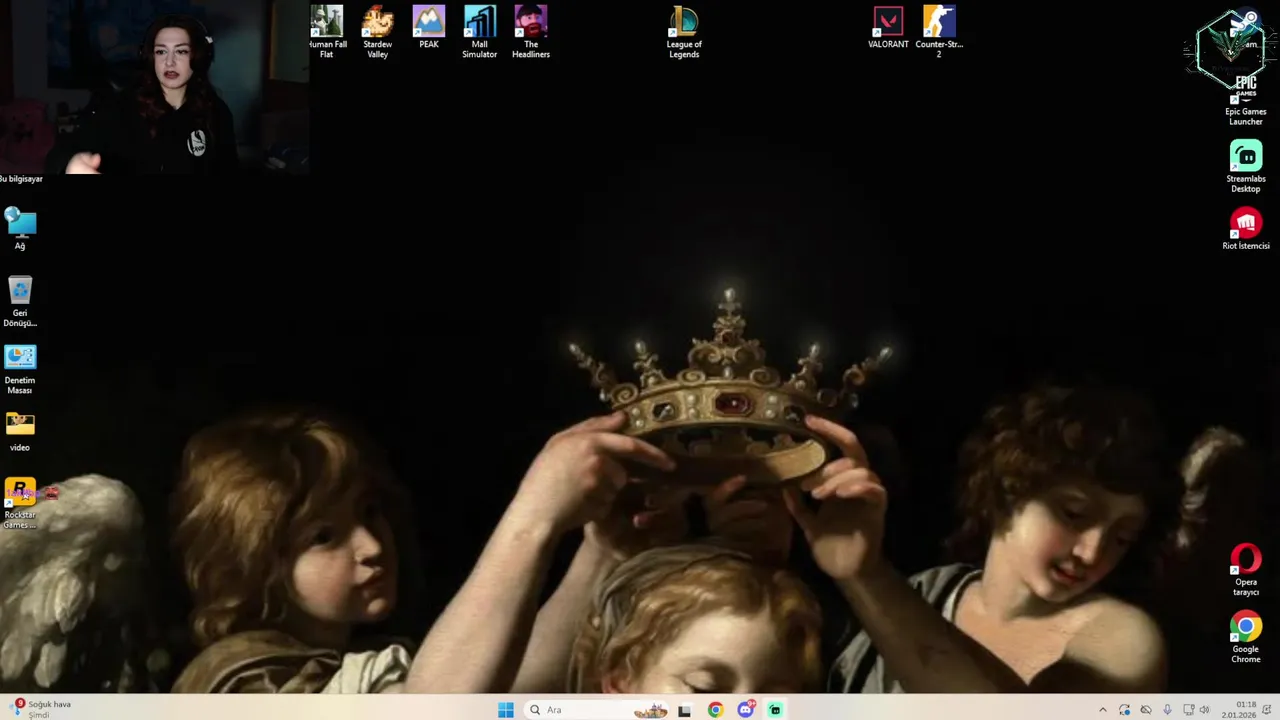The image size is (1280, 720).
Task: Open the Streamlabs Desktop shortcut
Action: (1246, 166)
